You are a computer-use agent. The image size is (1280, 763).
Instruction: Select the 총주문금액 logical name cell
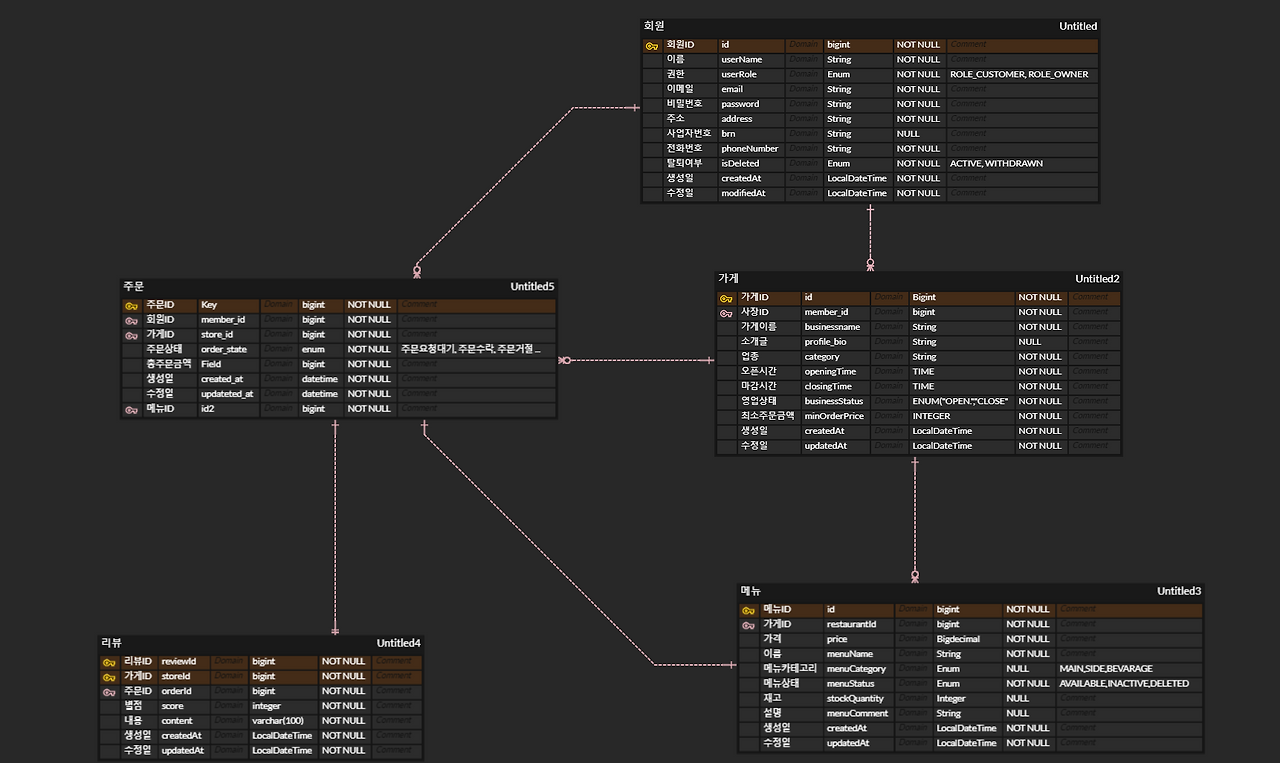point(169,365)
